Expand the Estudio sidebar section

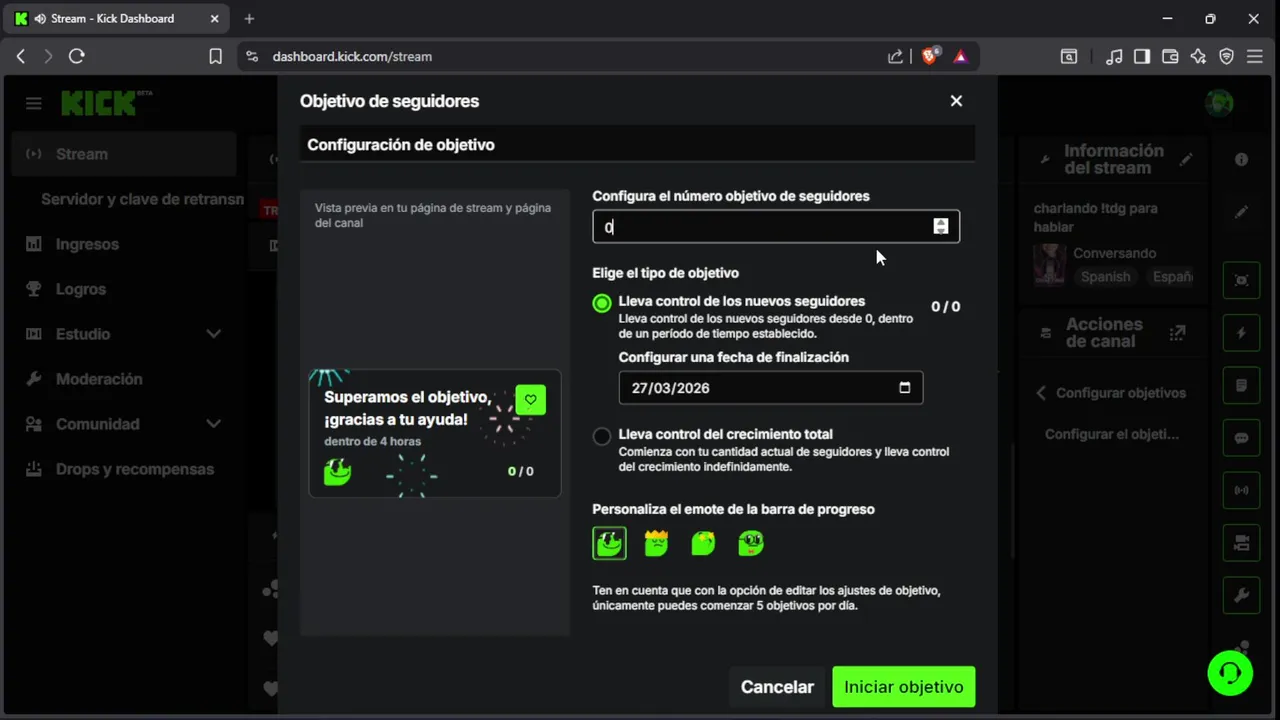[x=213, y=334]
